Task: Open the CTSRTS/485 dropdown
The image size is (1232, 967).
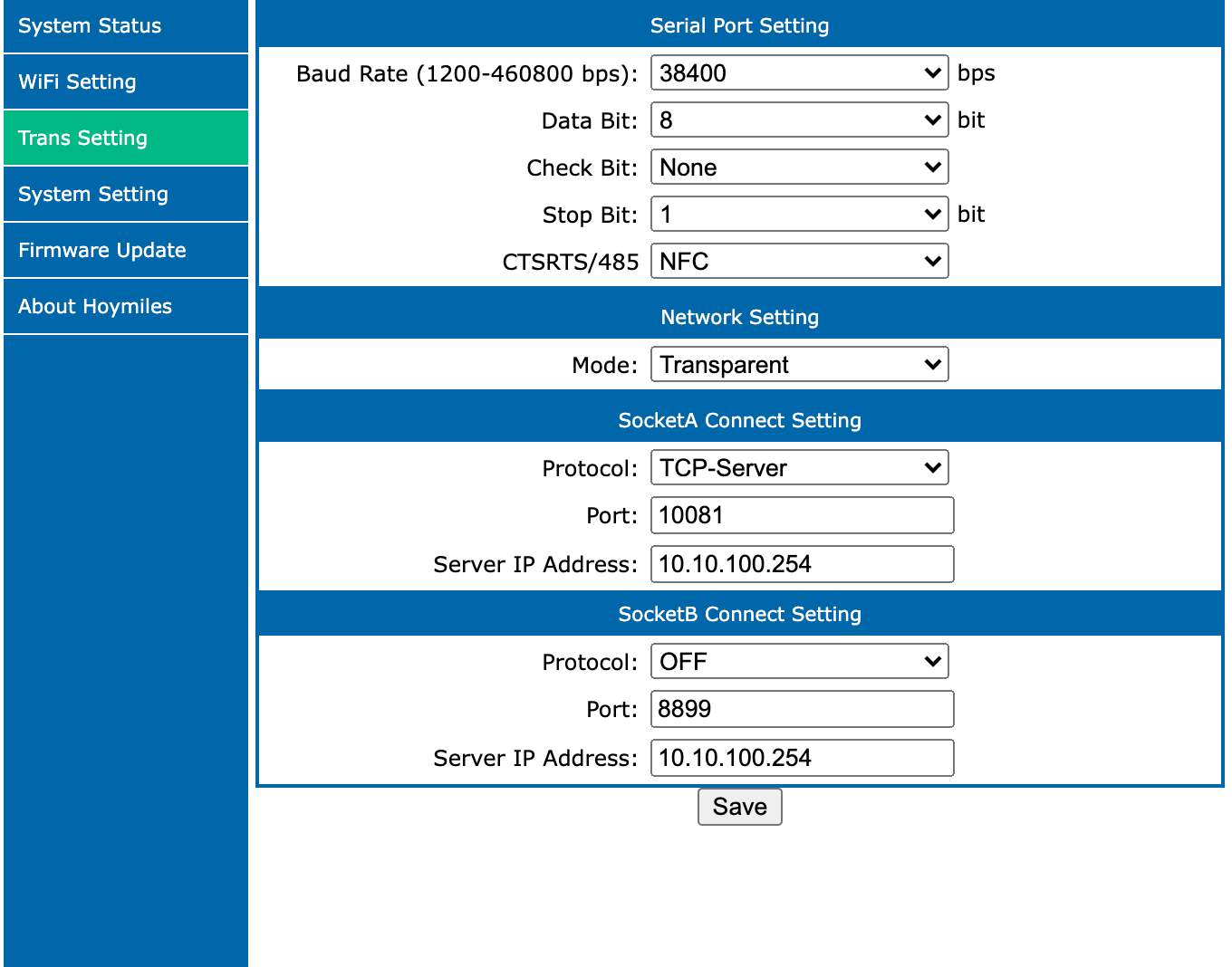Action: 800,261
